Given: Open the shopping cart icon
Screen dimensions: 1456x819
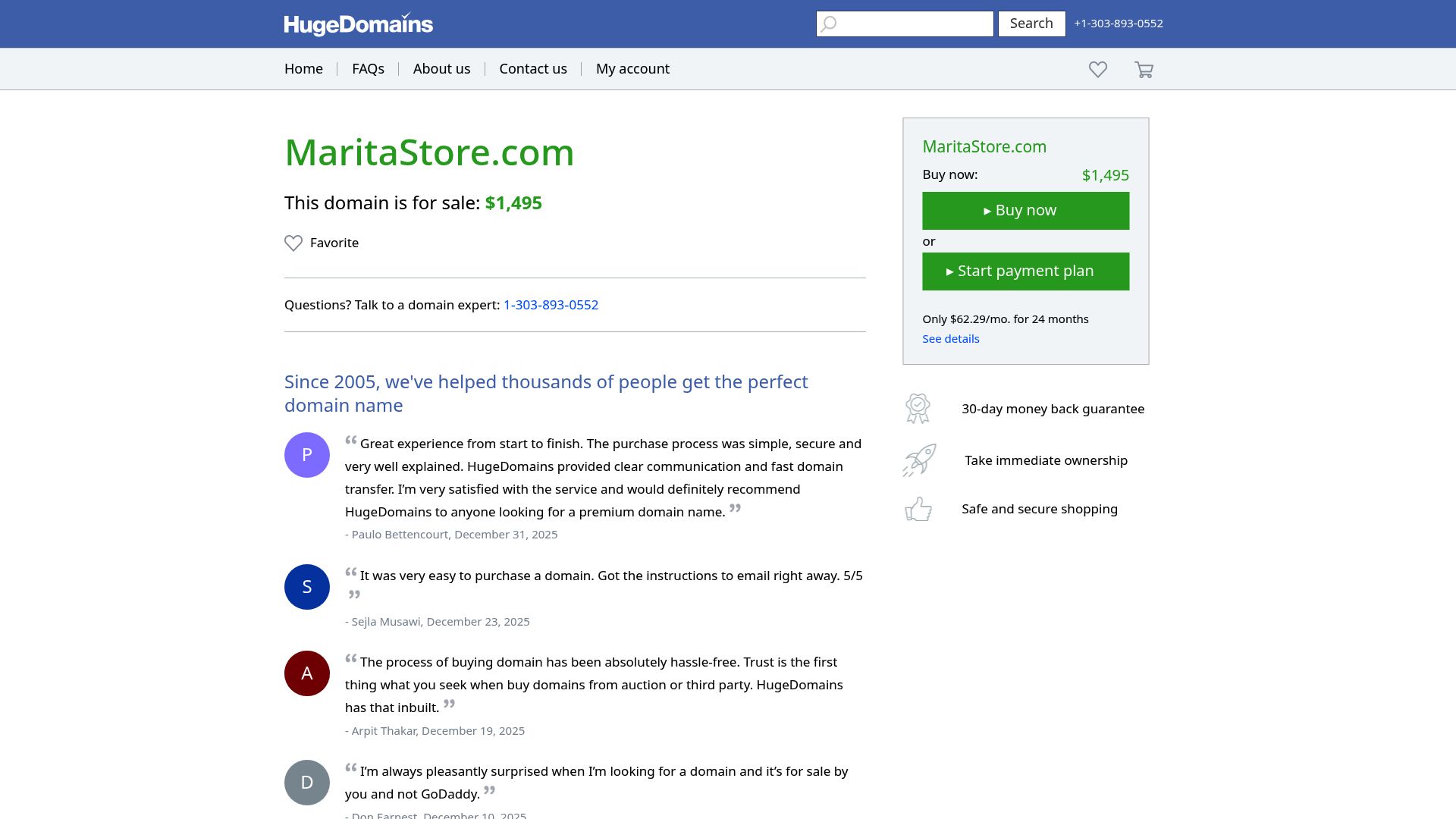Looking at the screenshot, I should point(1144,69).
